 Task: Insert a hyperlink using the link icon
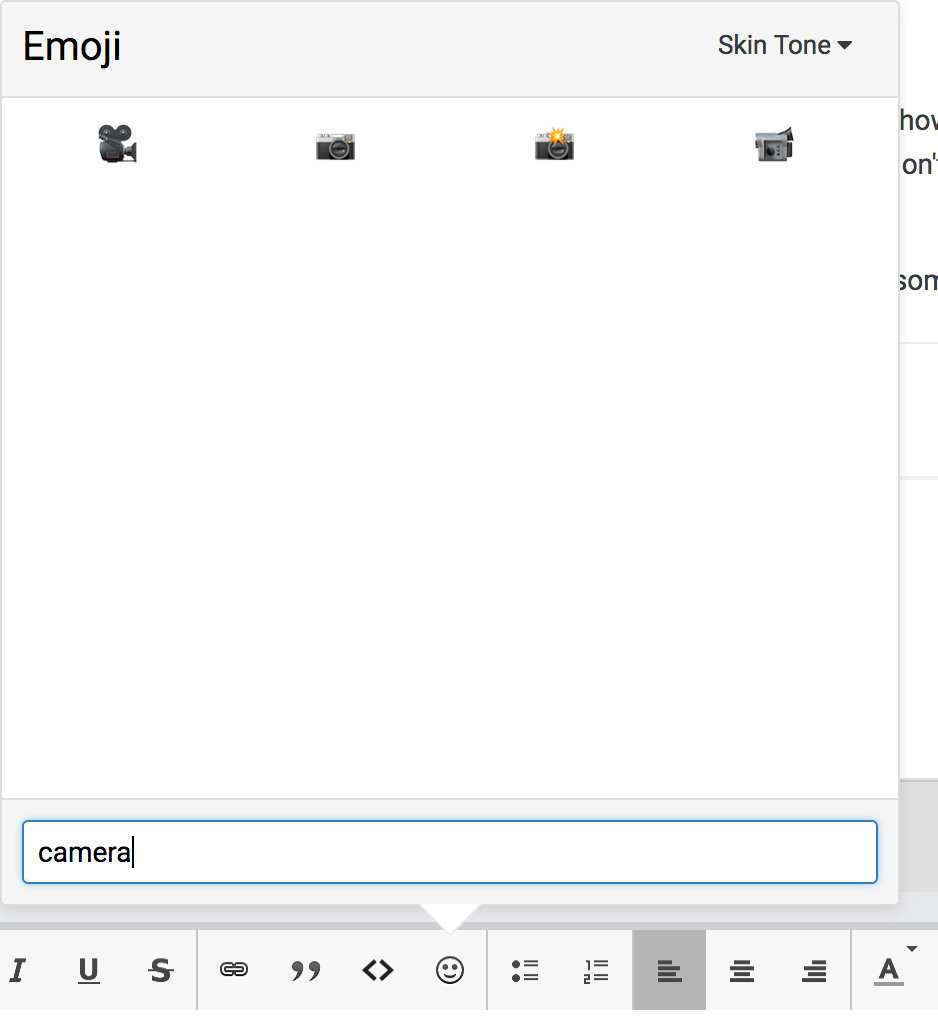[x=234, y=970]
